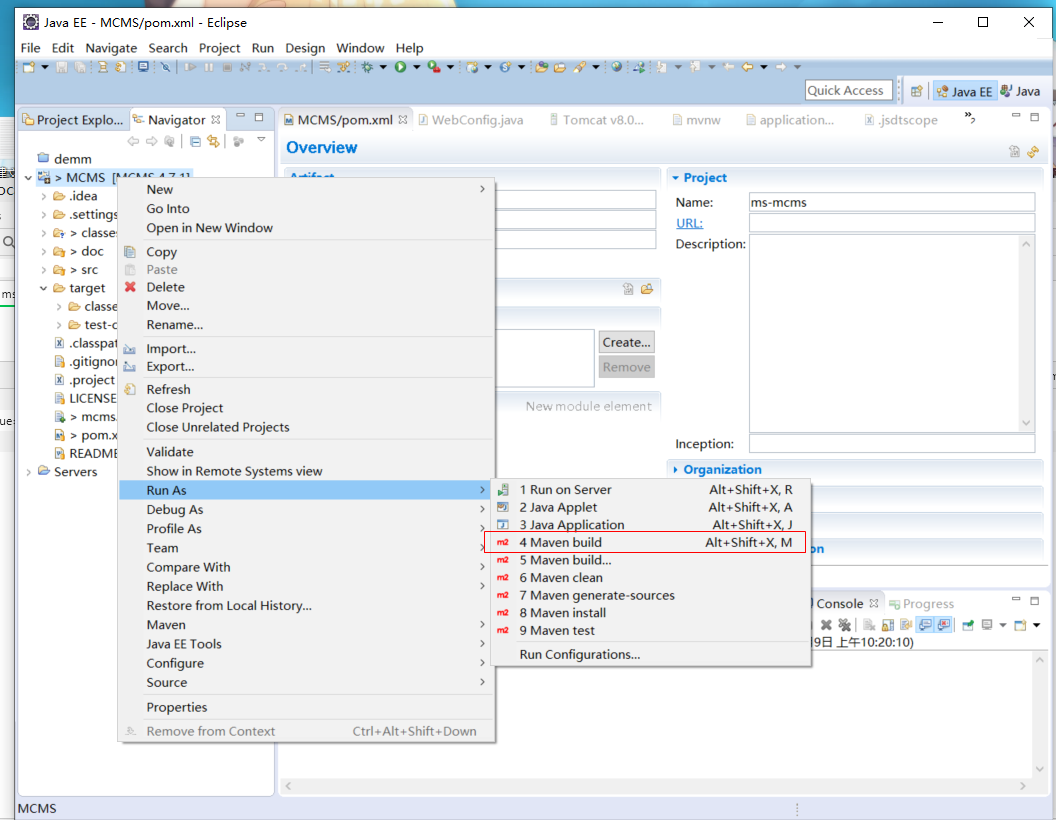Click the green Run toolbar button
Image resolution: width=1056 pixels, height=820 pixels.
[401, 67]
